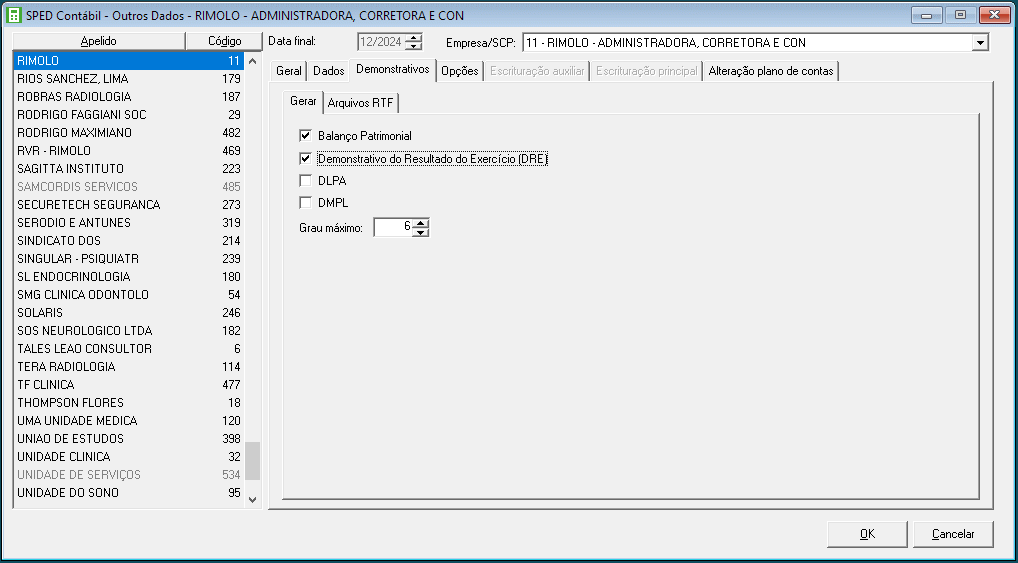Select SOS NEUROLOGICO LTDA row
This screenshot has height=563, width=1018.
click(x=129, y=331)
